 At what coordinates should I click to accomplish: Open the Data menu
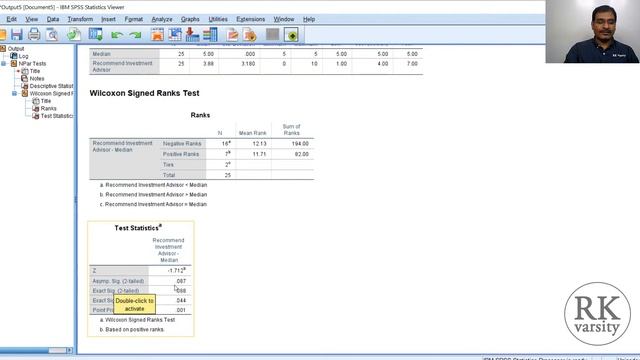[x=53, y=19]
